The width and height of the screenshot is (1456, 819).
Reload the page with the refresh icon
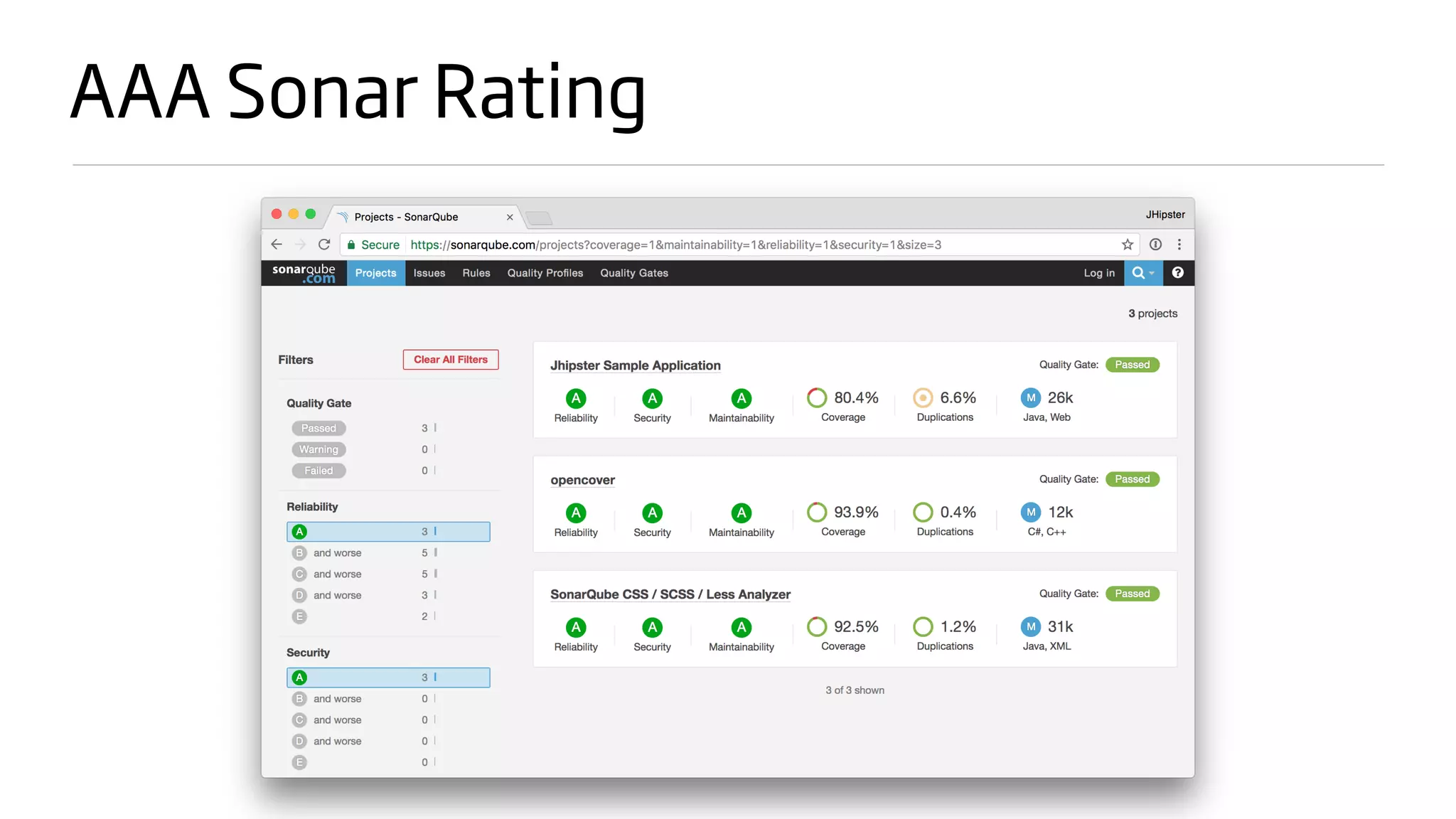pos(324,245)
